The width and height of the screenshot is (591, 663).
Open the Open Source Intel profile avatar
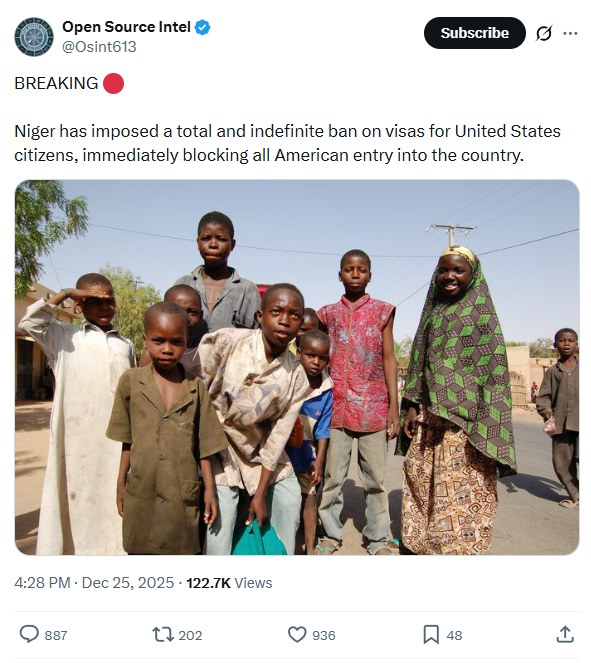34,37
